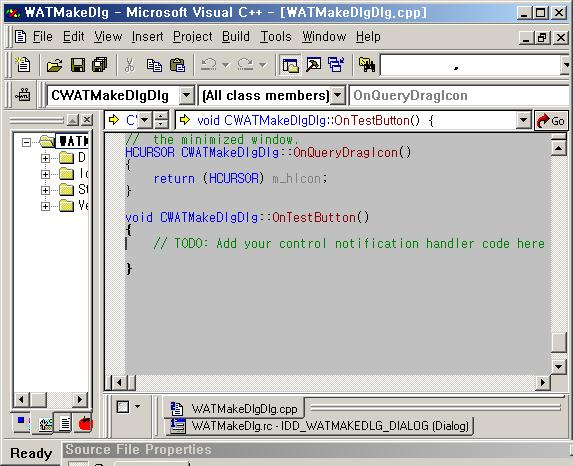Click the OnQueryDragIcon member field
The image size is (573, 466).
(x=459, y=96)
